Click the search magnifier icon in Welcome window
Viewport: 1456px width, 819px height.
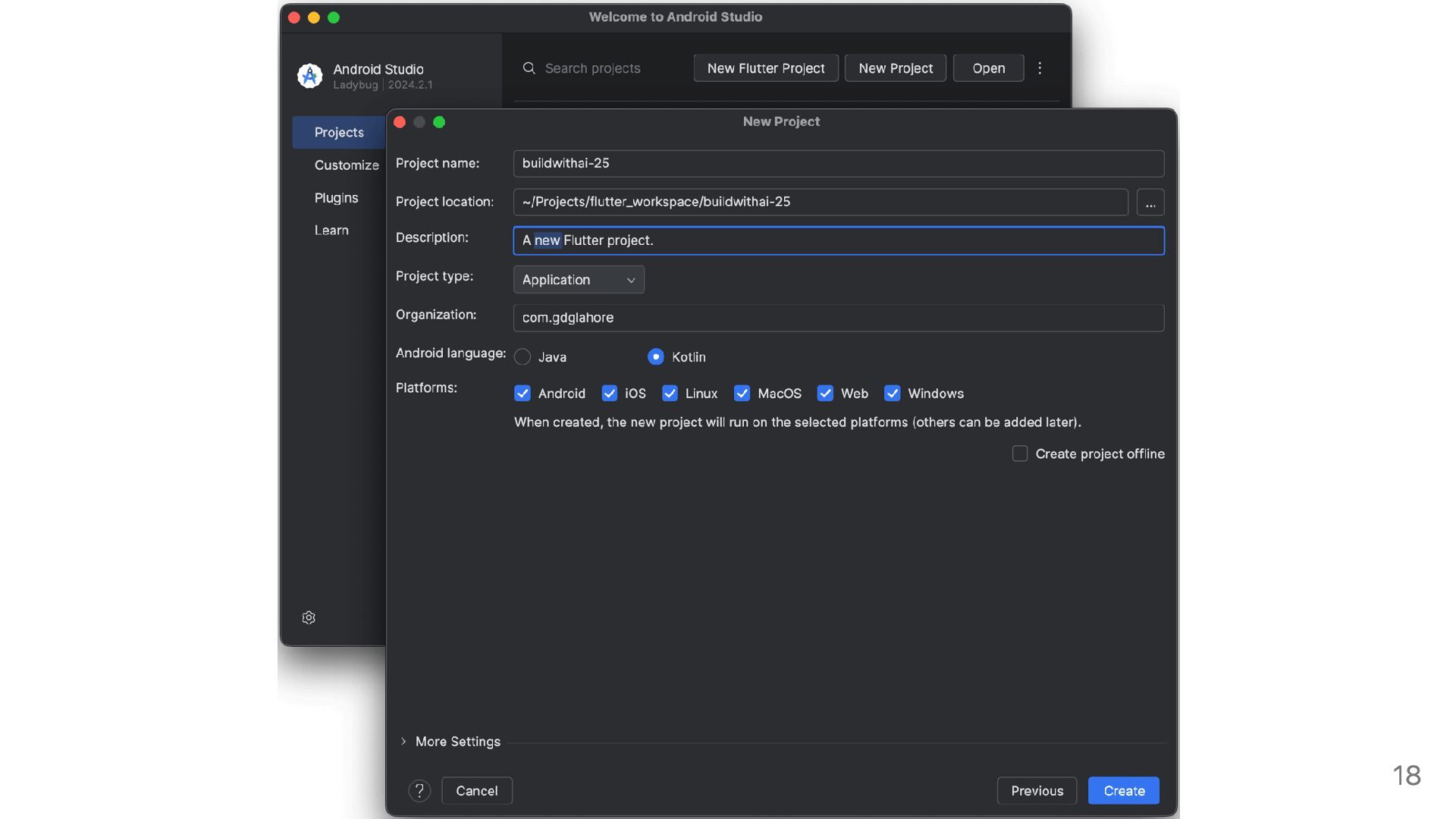click(x=529, y=68)
